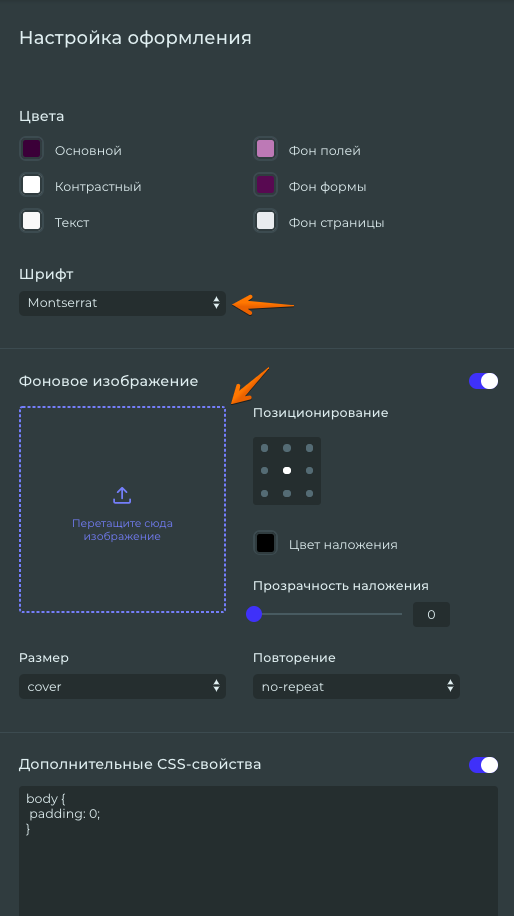Click the overlay opacity value field

click(431, 615)
